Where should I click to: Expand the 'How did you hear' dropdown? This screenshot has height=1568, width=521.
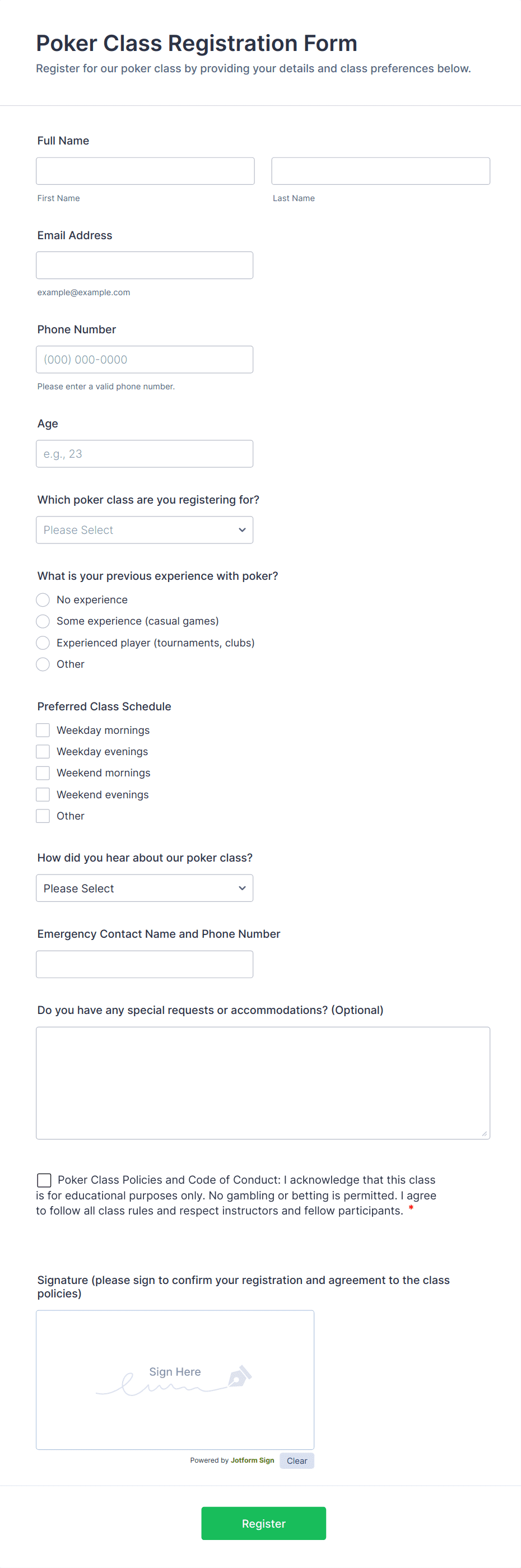144,888
